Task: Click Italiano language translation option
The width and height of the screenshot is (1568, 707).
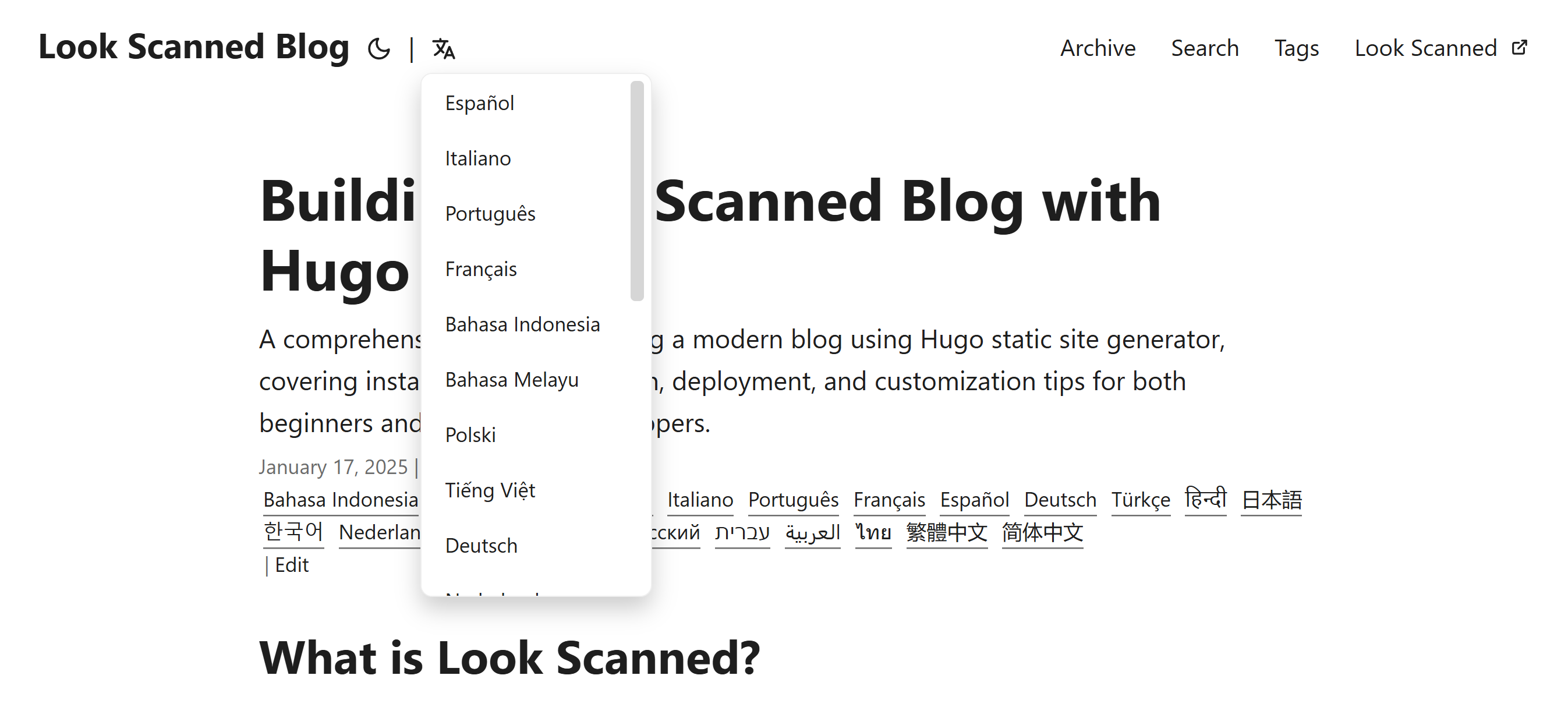Action: tap(478, 158)
